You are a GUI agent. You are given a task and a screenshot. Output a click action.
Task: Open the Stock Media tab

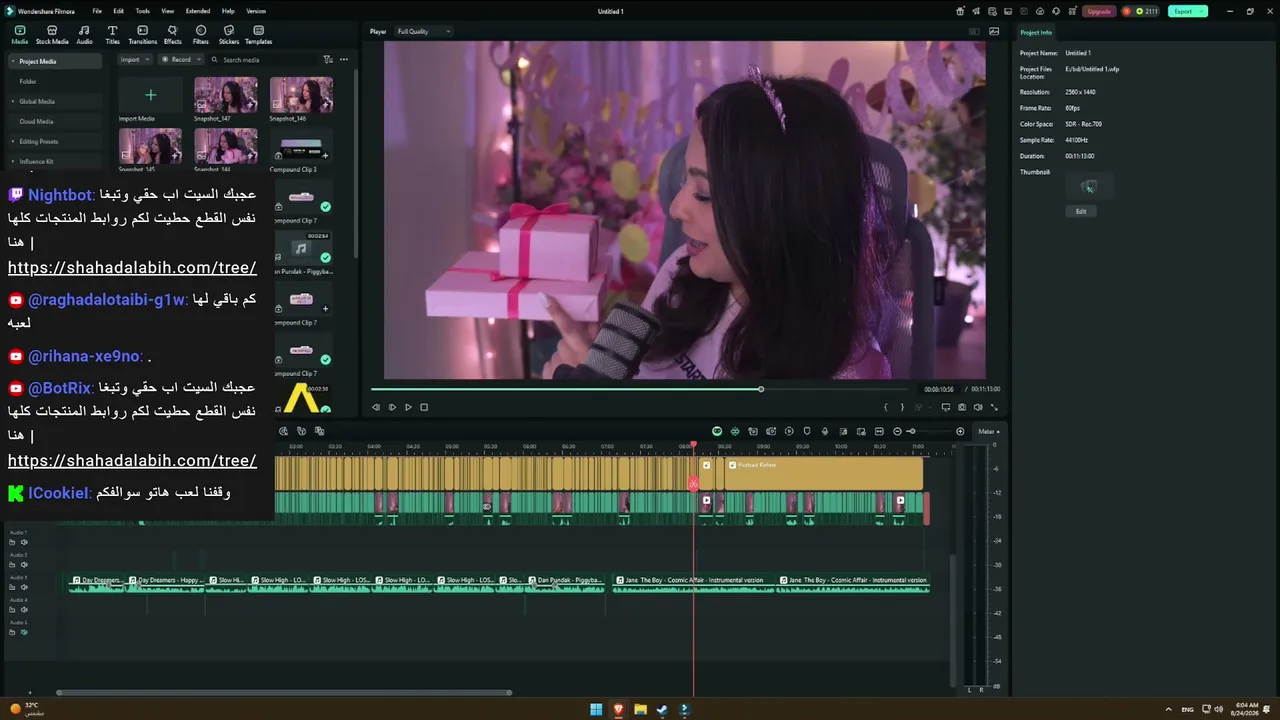[x=52, y=35]
